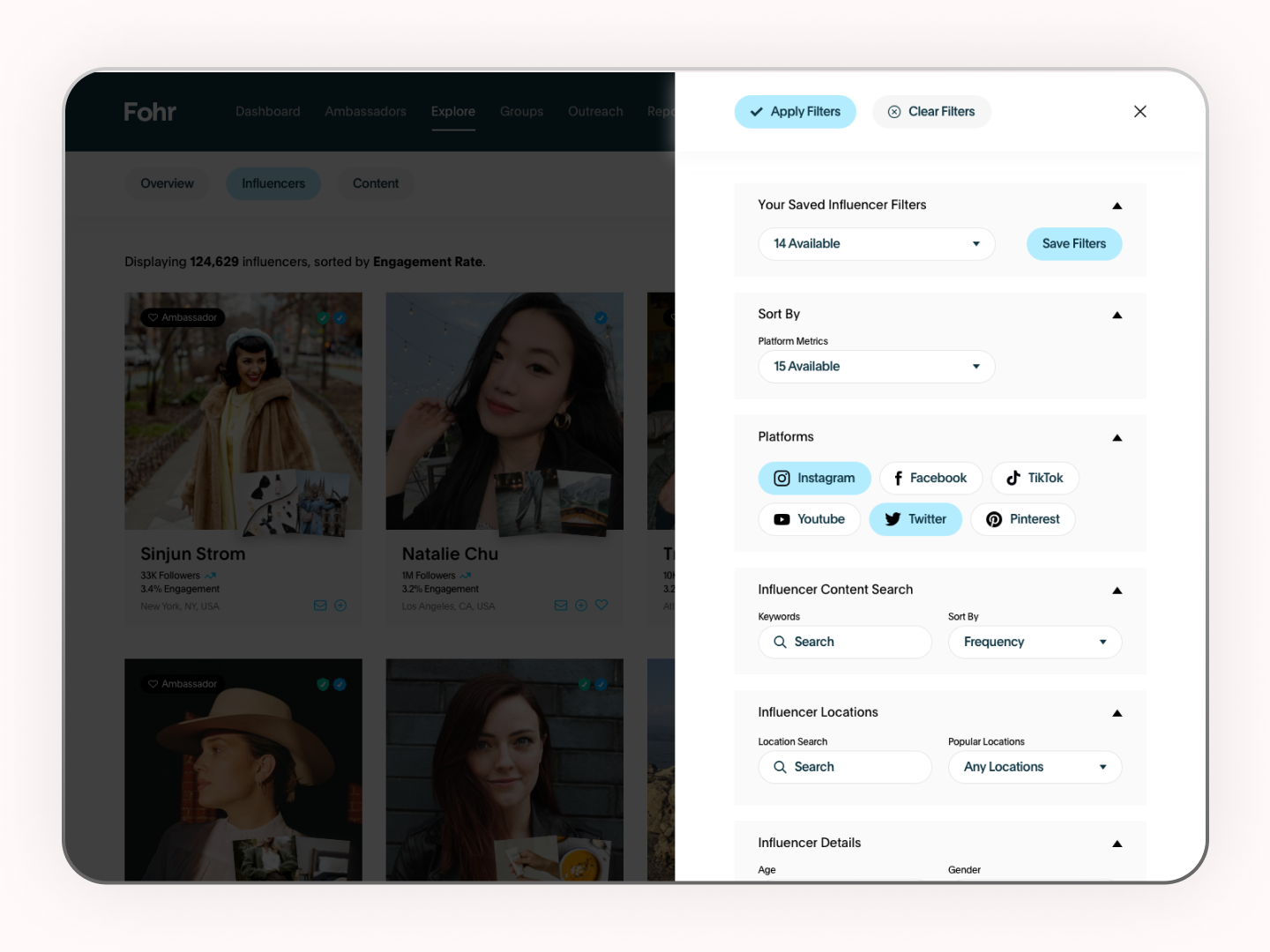Toggle the Facebook platform filter
Viewport: 1270px width, 952px height.
(930, 478)
